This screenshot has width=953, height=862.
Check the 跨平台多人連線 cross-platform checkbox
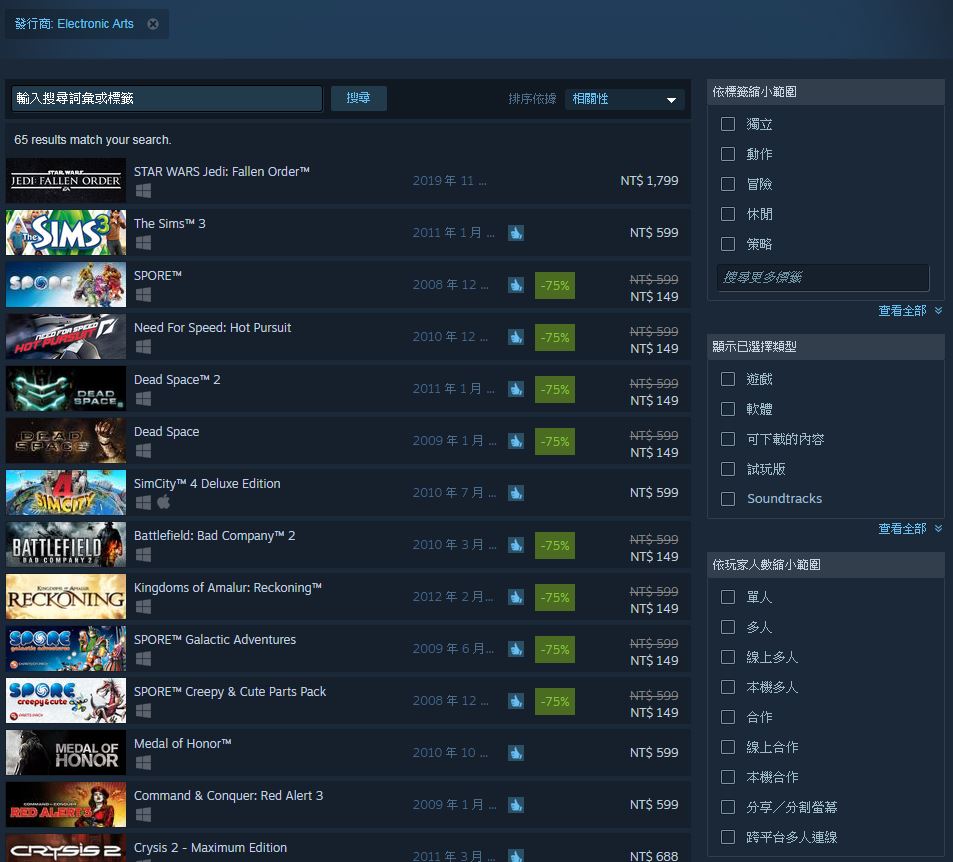point(728,836)
